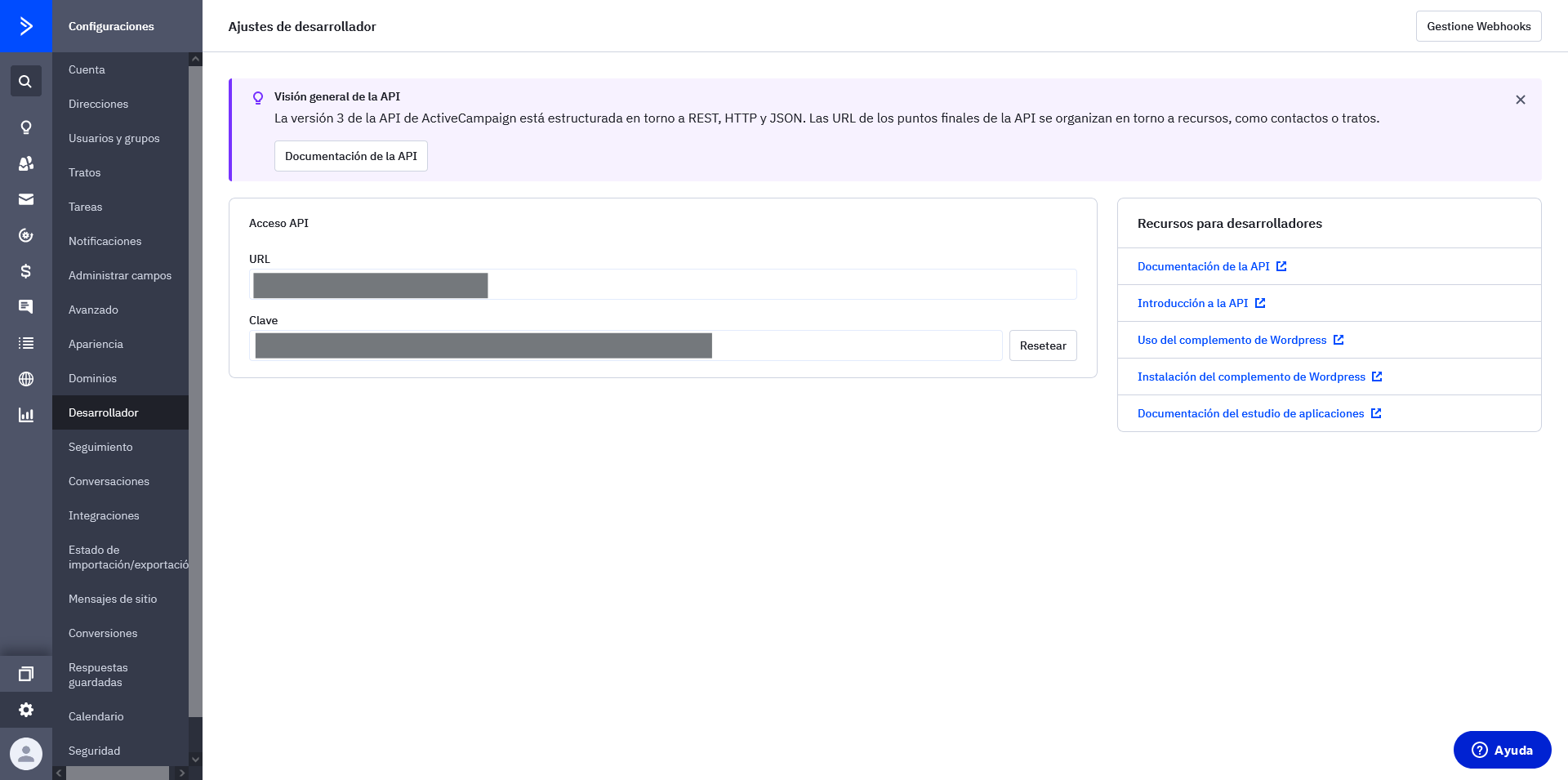Click the Documentación de la API banner button
This screenshot has height=780, width=1568.
point(351,156)
